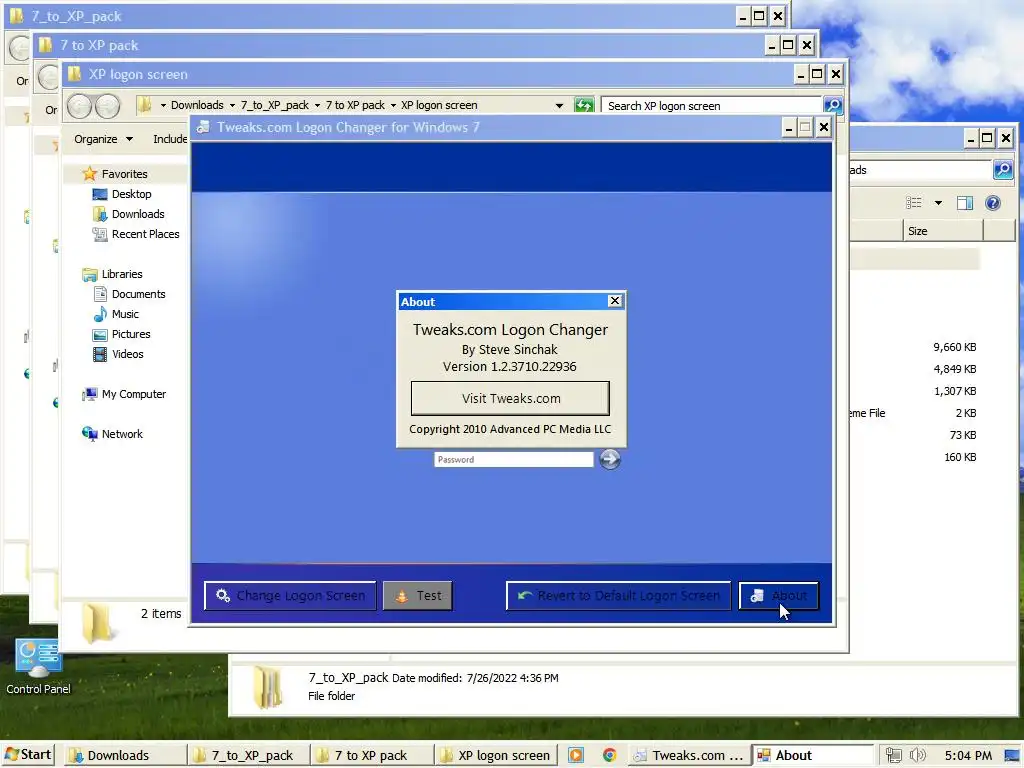Expand the address bar history dropdown
Screen dimensions: 1024x768
click(559, 105)
